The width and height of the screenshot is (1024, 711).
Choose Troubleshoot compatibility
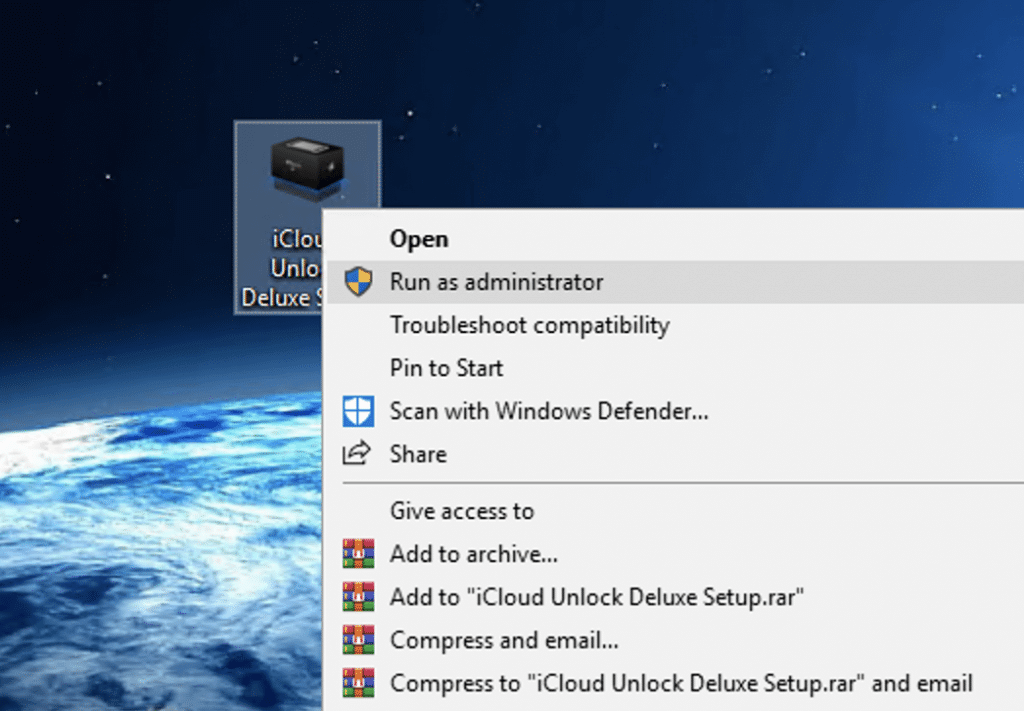tap(529, 325)
